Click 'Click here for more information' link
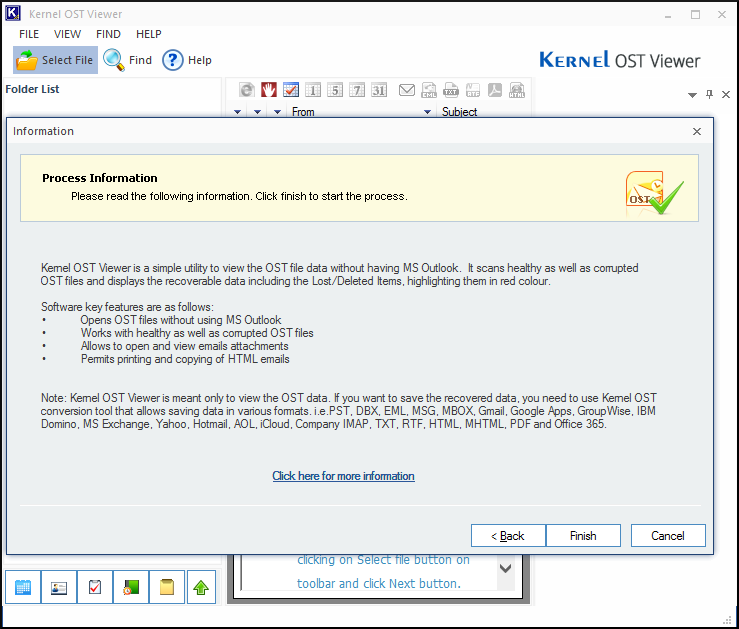739x629 pixels. 343,476
